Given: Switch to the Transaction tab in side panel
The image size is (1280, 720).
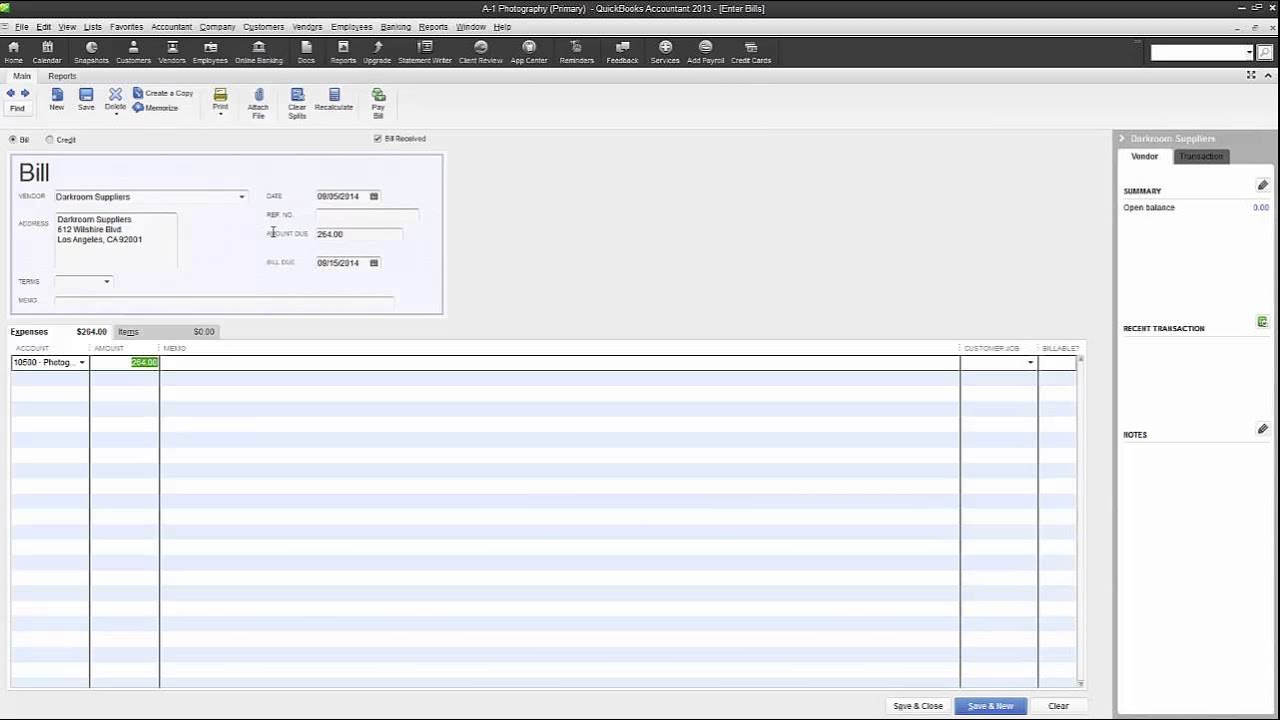Looking at the screenshot, I should [x=1201, y=156].
